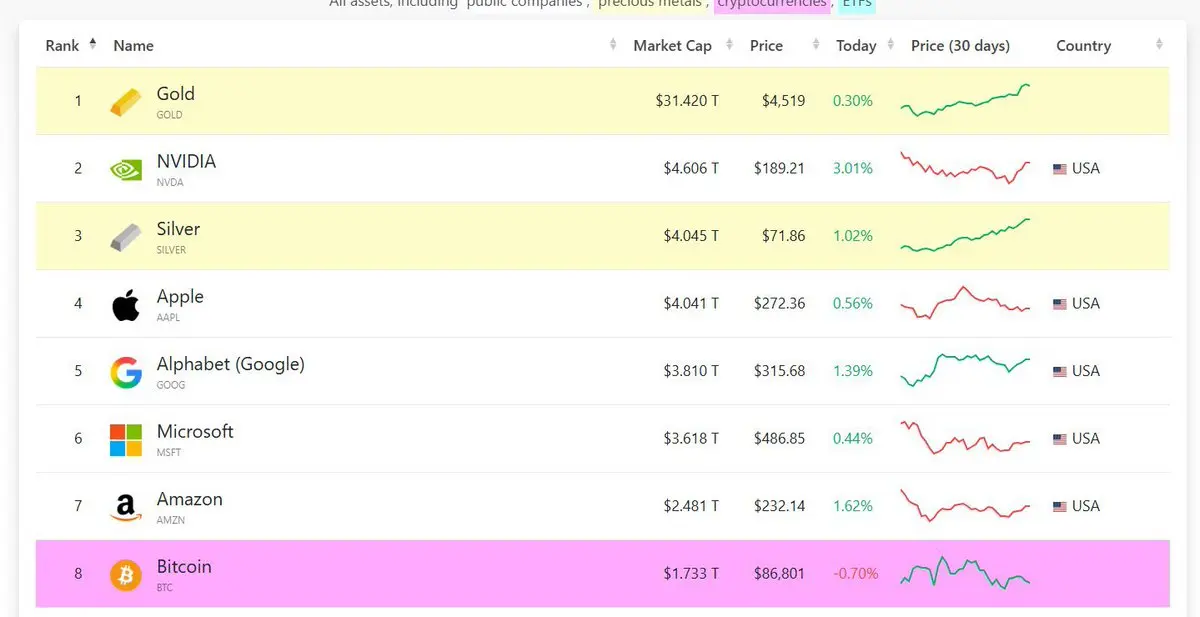Screen dimensions: 1200x617
Task: View Gold 30-day price chart
Action: coord(965,101)
